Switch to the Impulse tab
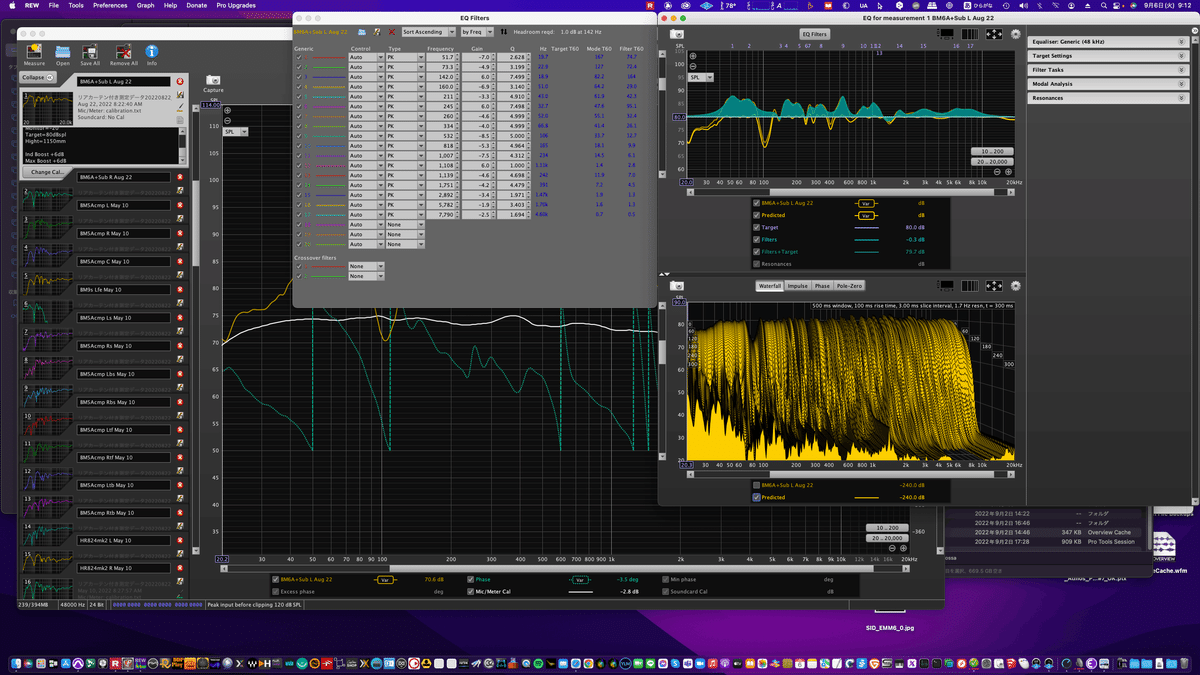This screenshot has height=675, width=1200. tap(798, 286)
